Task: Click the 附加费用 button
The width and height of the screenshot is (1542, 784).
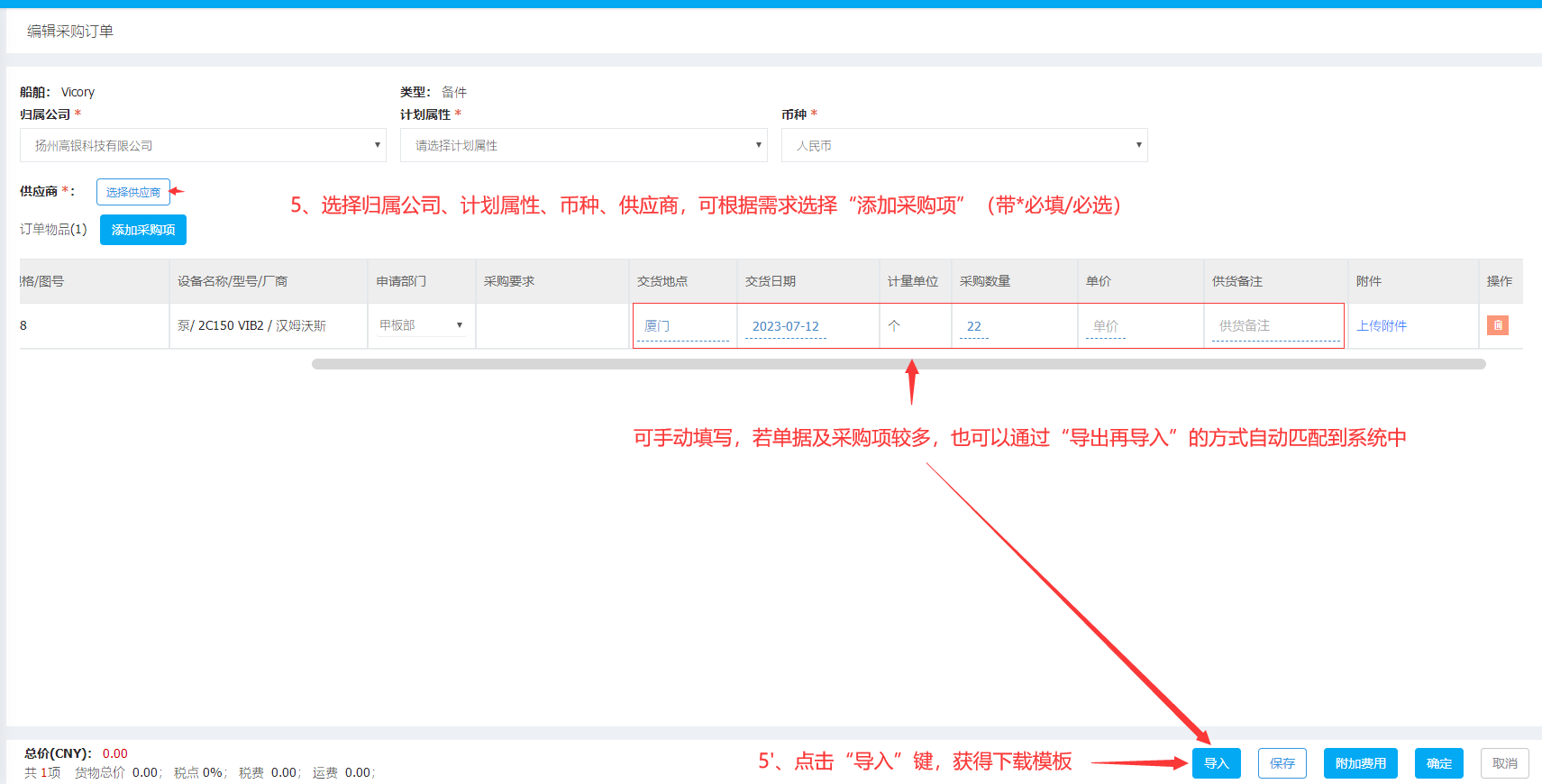Action: 1361,763
